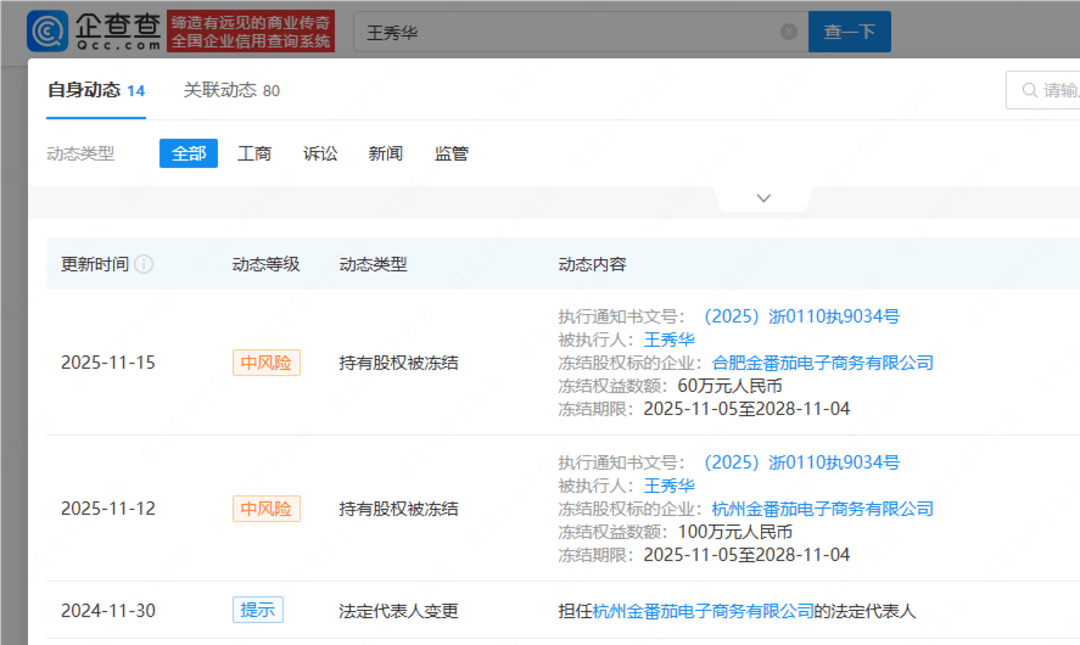Click the red slogan banner next to the logo

251,30
